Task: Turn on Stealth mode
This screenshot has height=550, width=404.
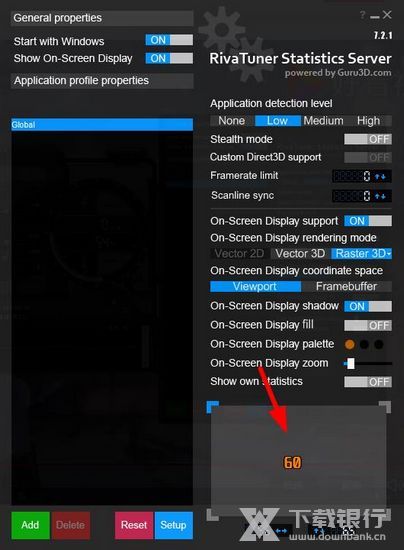Action: pyautogui.click(x=368, y=139)
